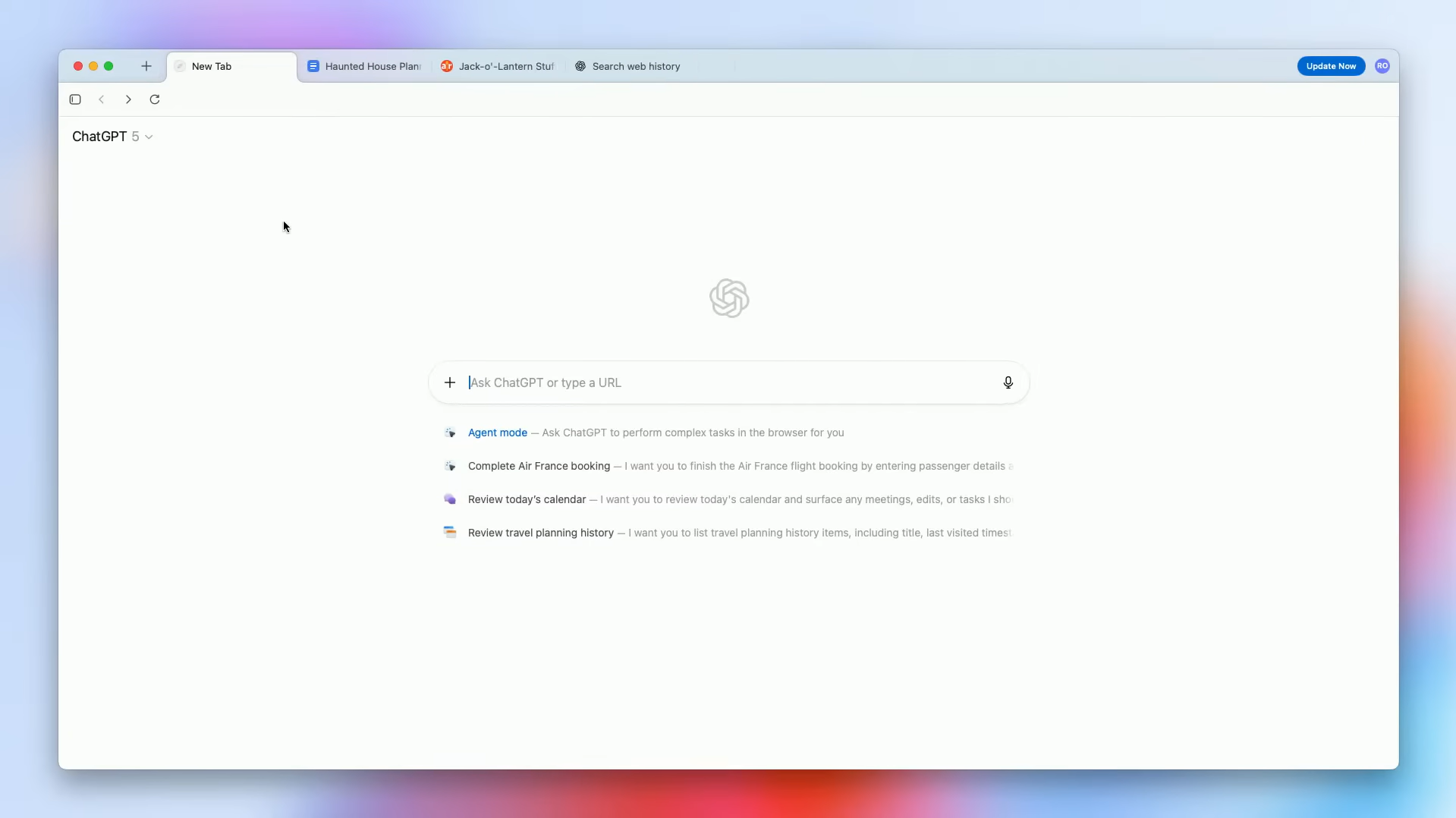The width and height of the screenshot is (1456, 818).
Task: Click the page reload icon
Action: tap(155, 99)
